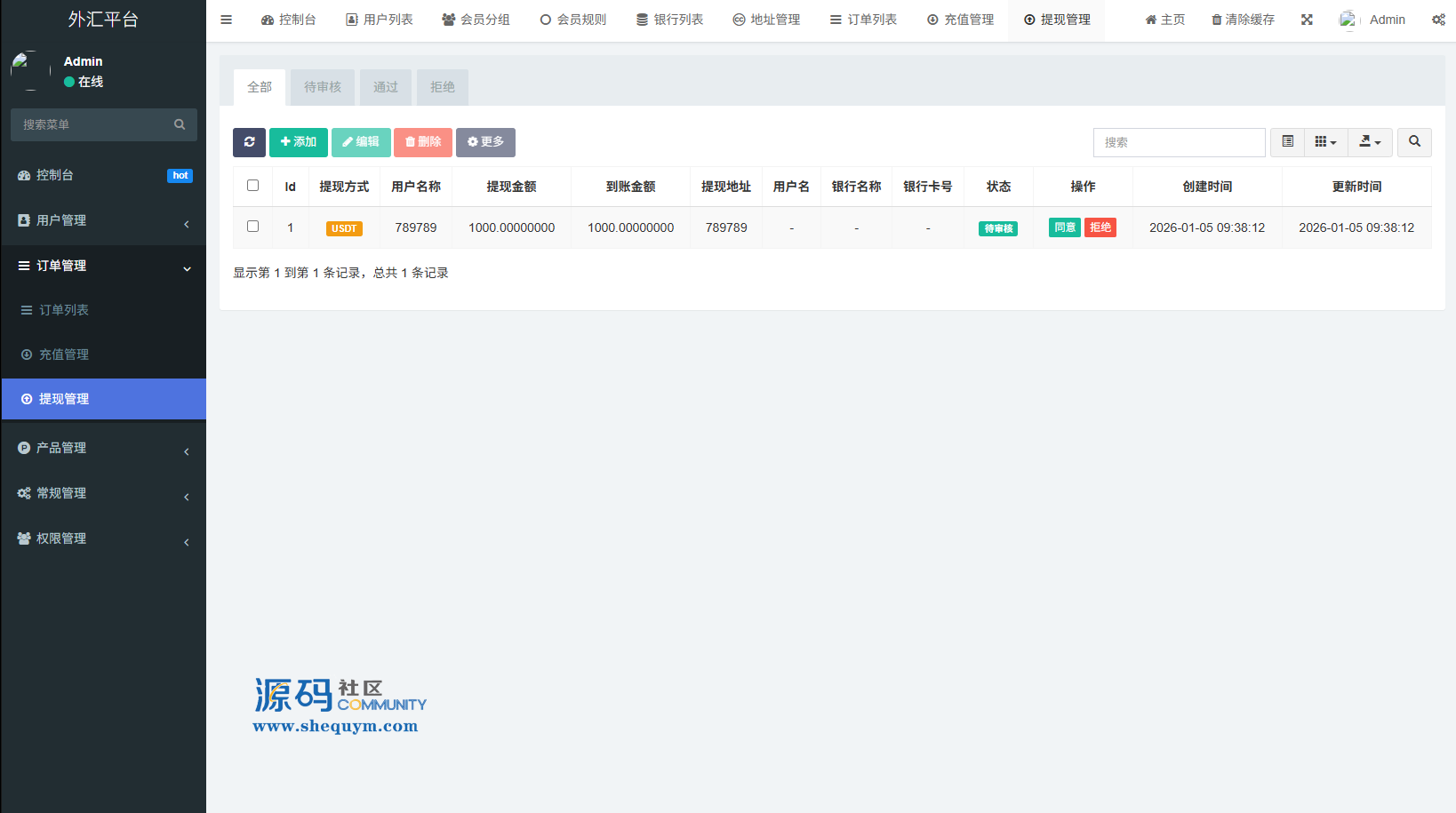Check the checkbox for row Id 1
Viewport: 1456px width, 813px height.
tap(252, 227)
